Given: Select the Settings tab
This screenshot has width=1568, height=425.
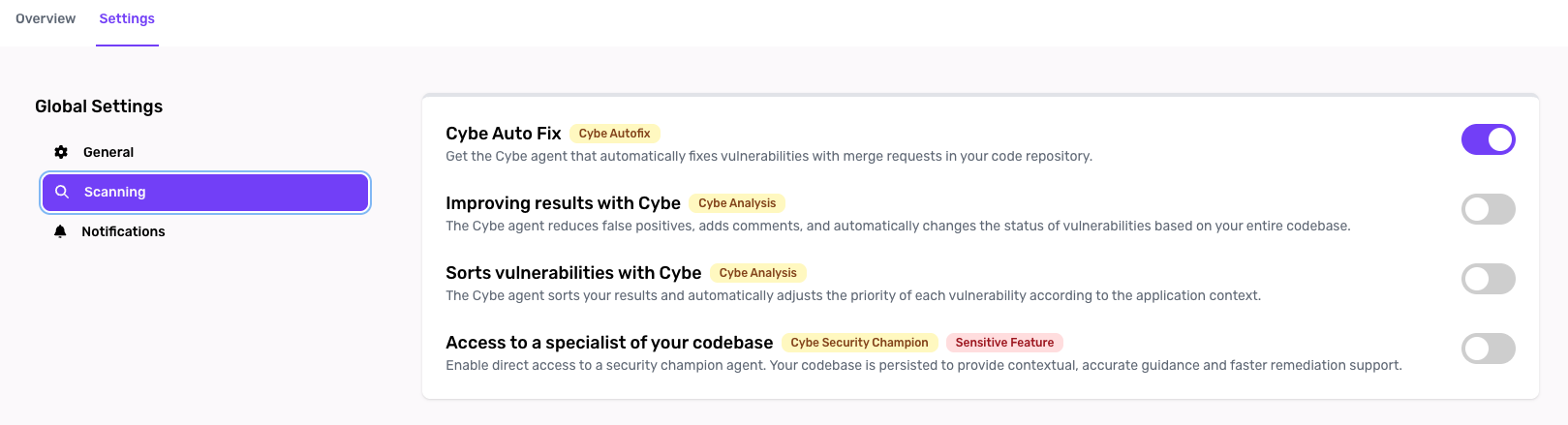Looking at the screenshot, I should pos(127,18).
